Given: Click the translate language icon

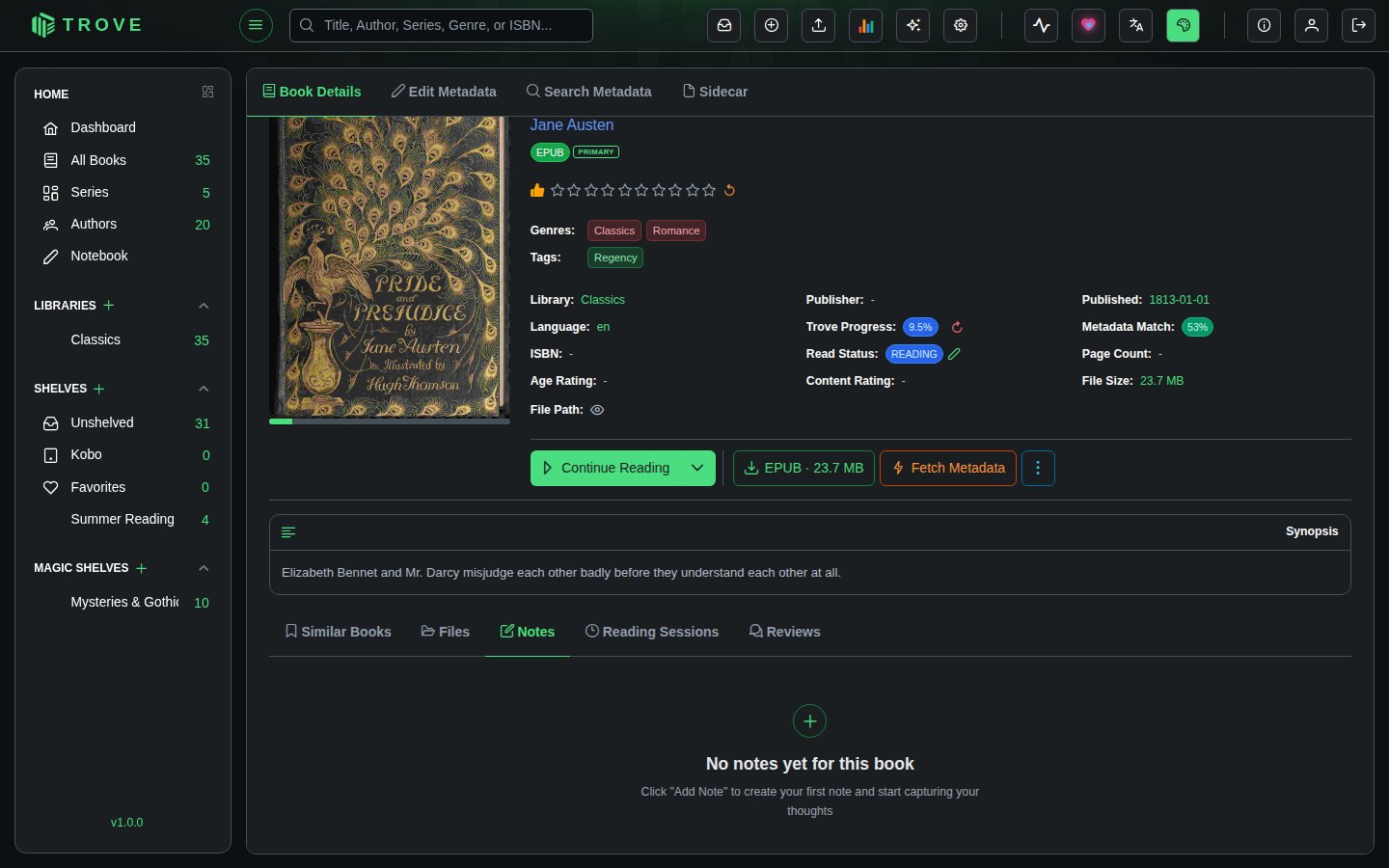Looking at the screenshot, I should [1136, 26].
